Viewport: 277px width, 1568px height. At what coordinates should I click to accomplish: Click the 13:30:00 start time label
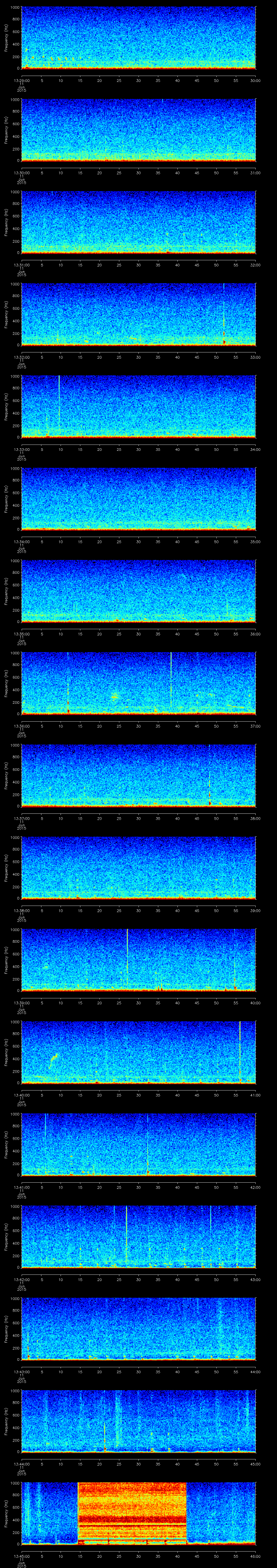(21, 173)
